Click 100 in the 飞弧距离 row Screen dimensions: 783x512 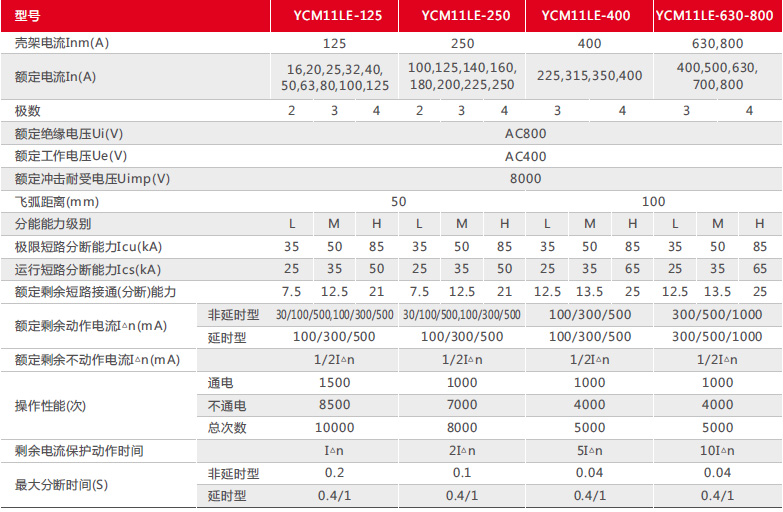pos(654,202)
